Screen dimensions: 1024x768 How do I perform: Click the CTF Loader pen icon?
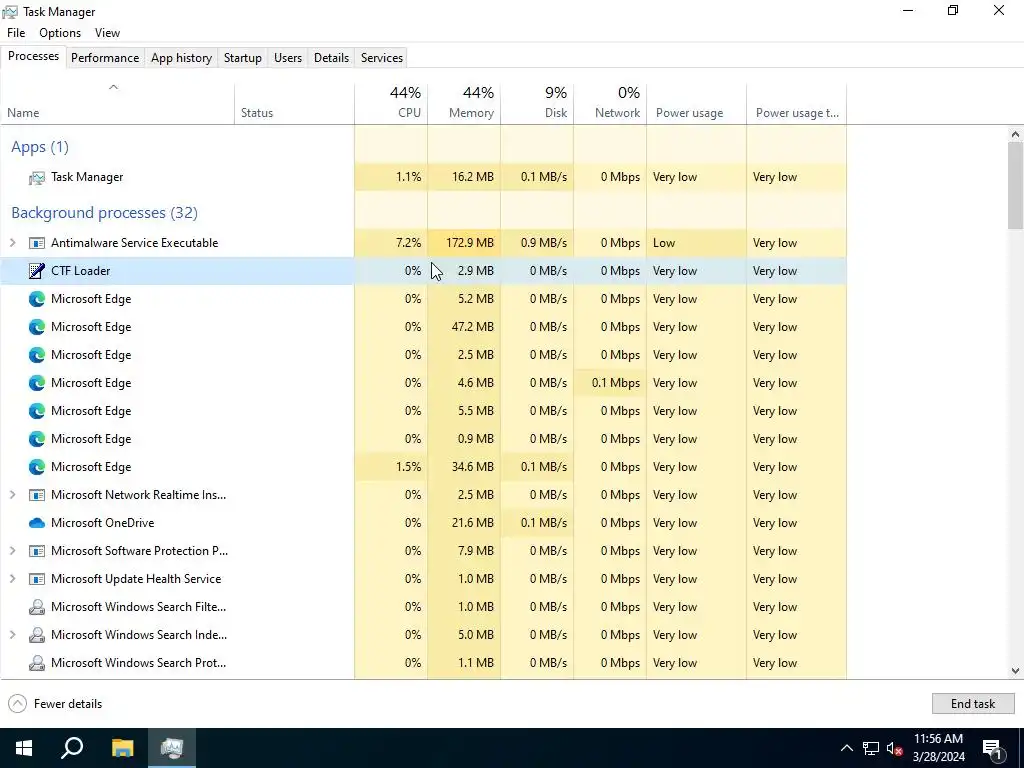(x=37, y=271)
